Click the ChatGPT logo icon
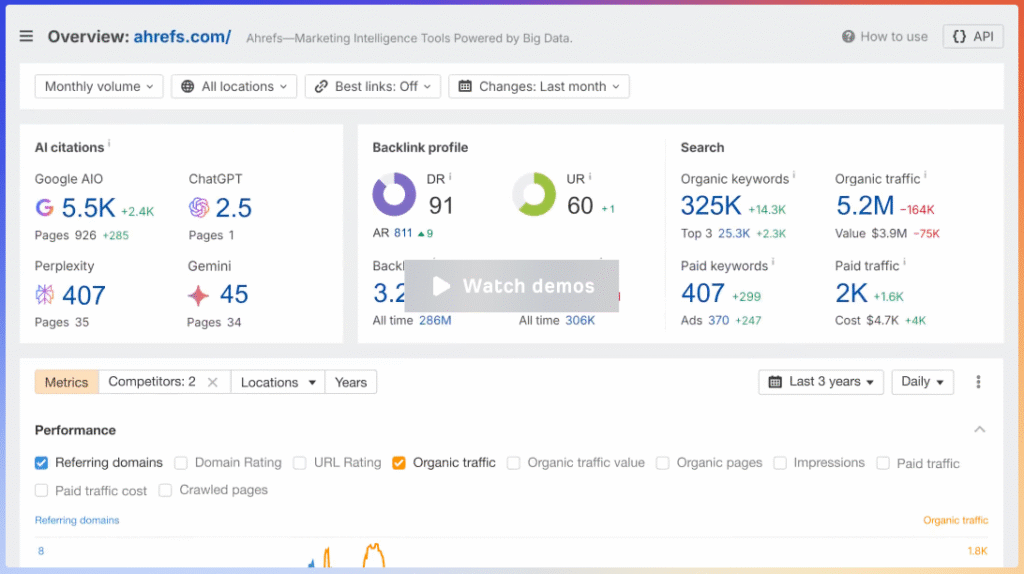The image size is (1024, 574). coord(199,208)
